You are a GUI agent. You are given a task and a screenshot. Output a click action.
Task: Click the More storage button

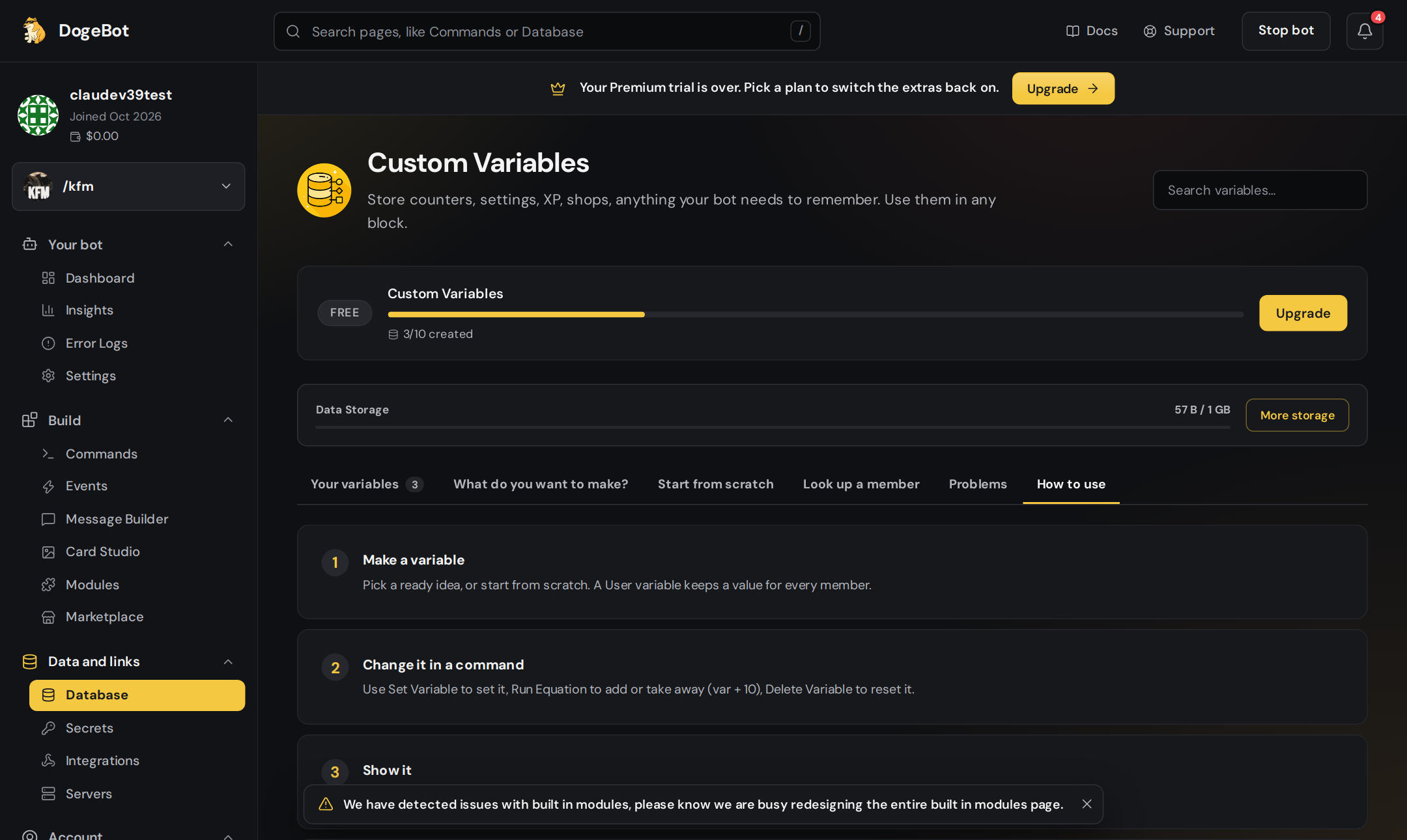click(1297, 415)
